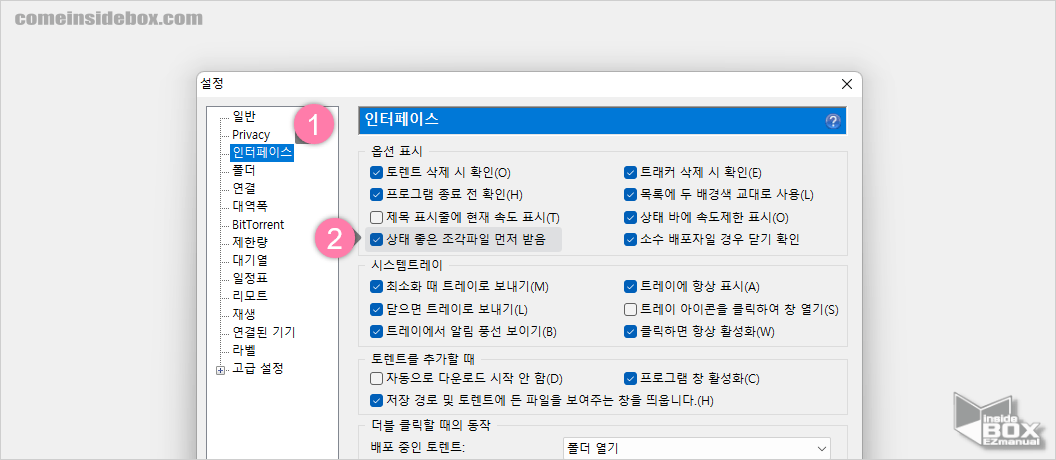The height and width of the screenshot is (460, 1056).
Task: Open the help icon in the 인터페이스 header
Action: 833,121
